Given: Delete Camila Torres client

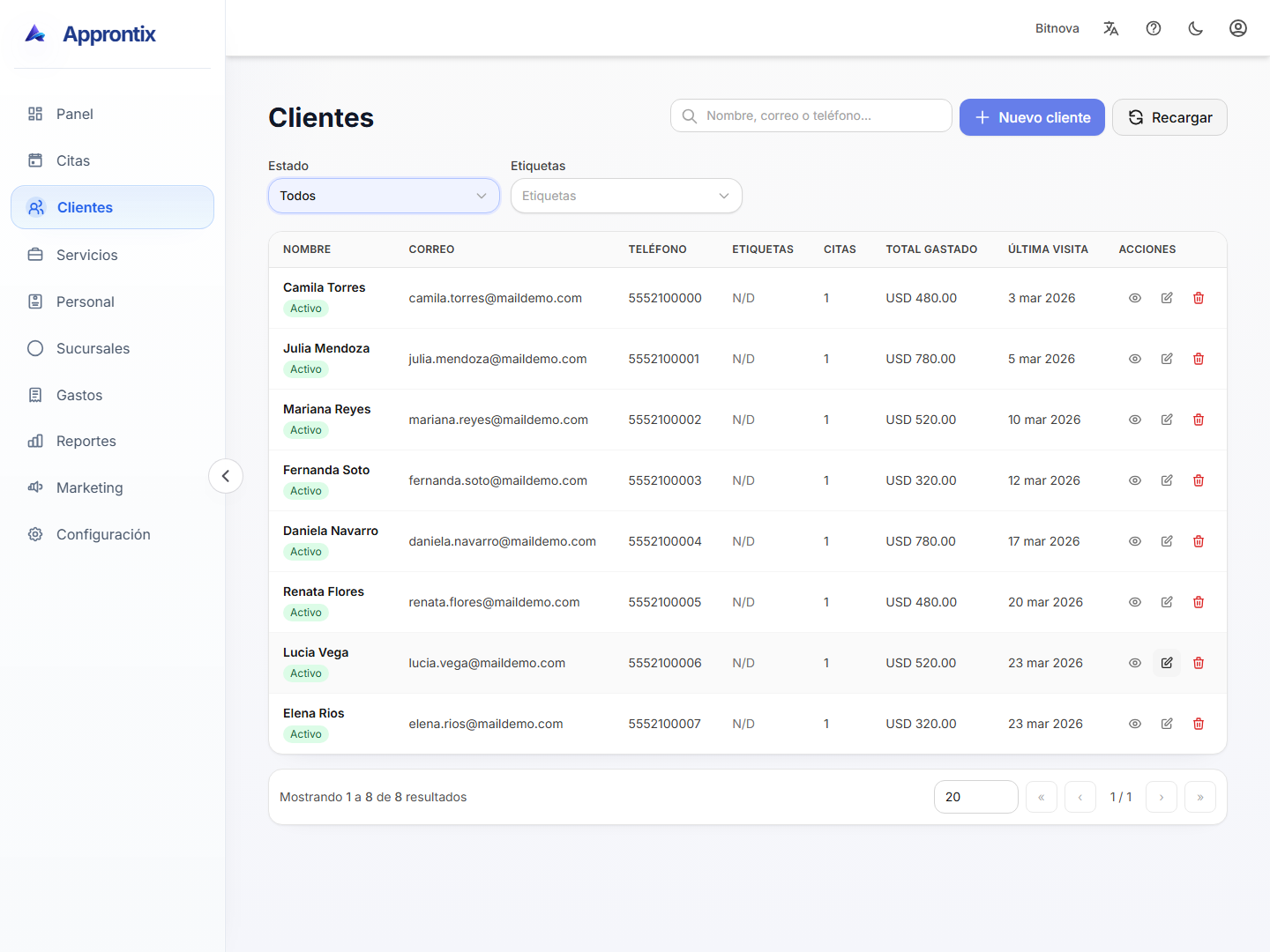Looking at the screenshot, I should [x=1199, y=298].
